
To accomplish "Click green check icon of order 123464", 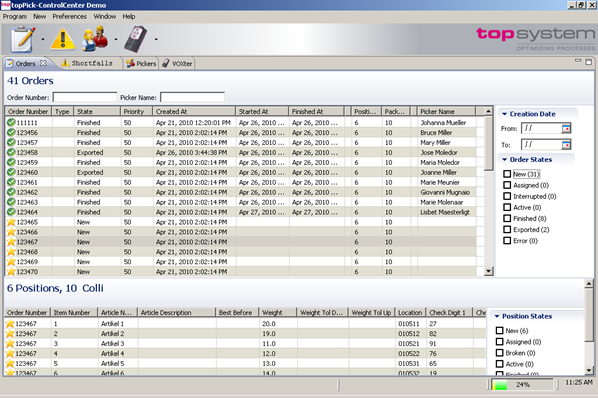I will tap(11, 212).
